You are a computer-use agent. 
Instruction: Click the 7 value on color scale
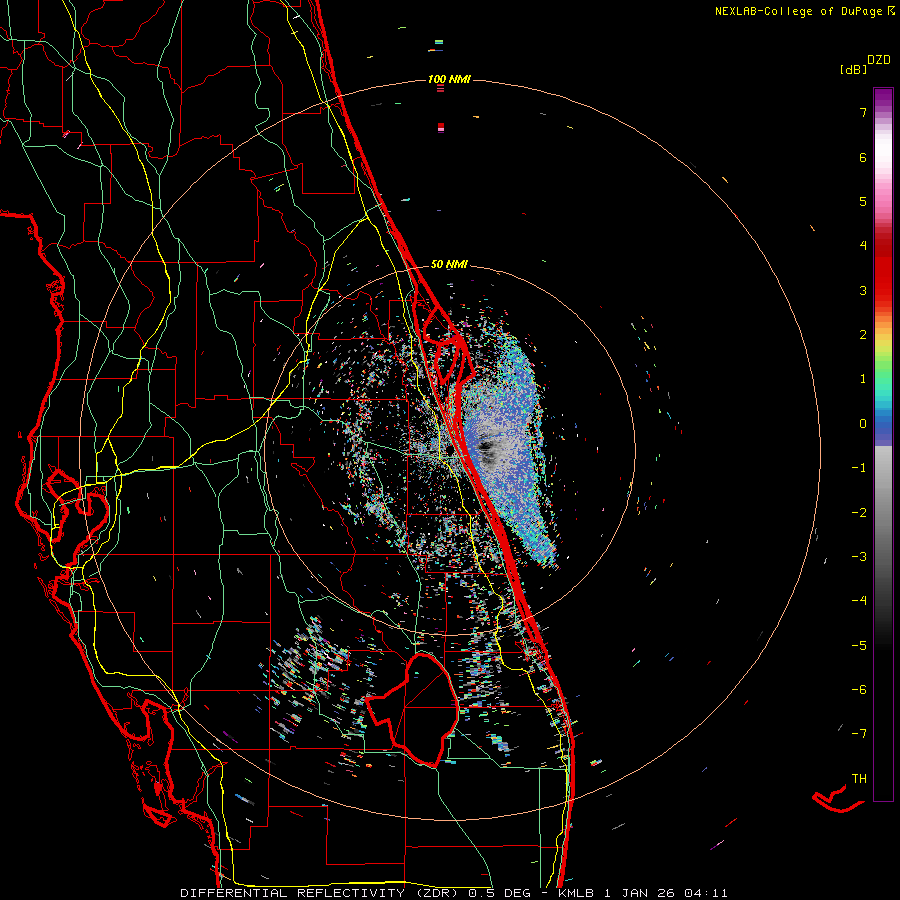click(863, 112)
